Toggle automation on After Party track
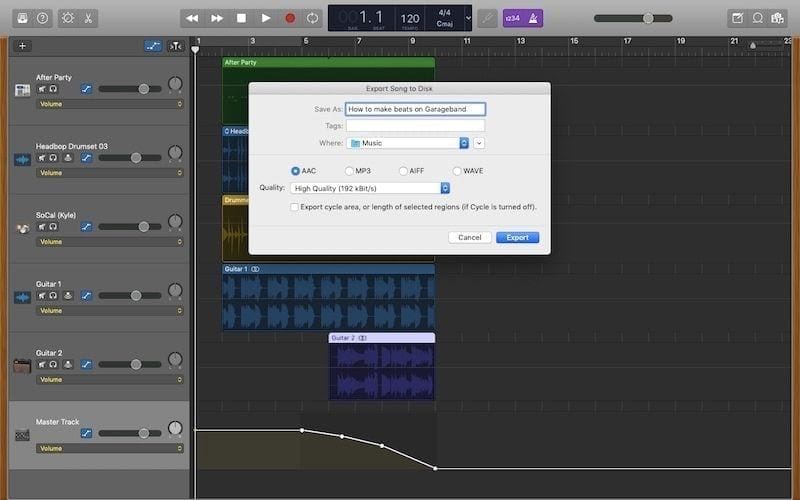The height and width of the screenshot is (500, 800). (86, 89)
